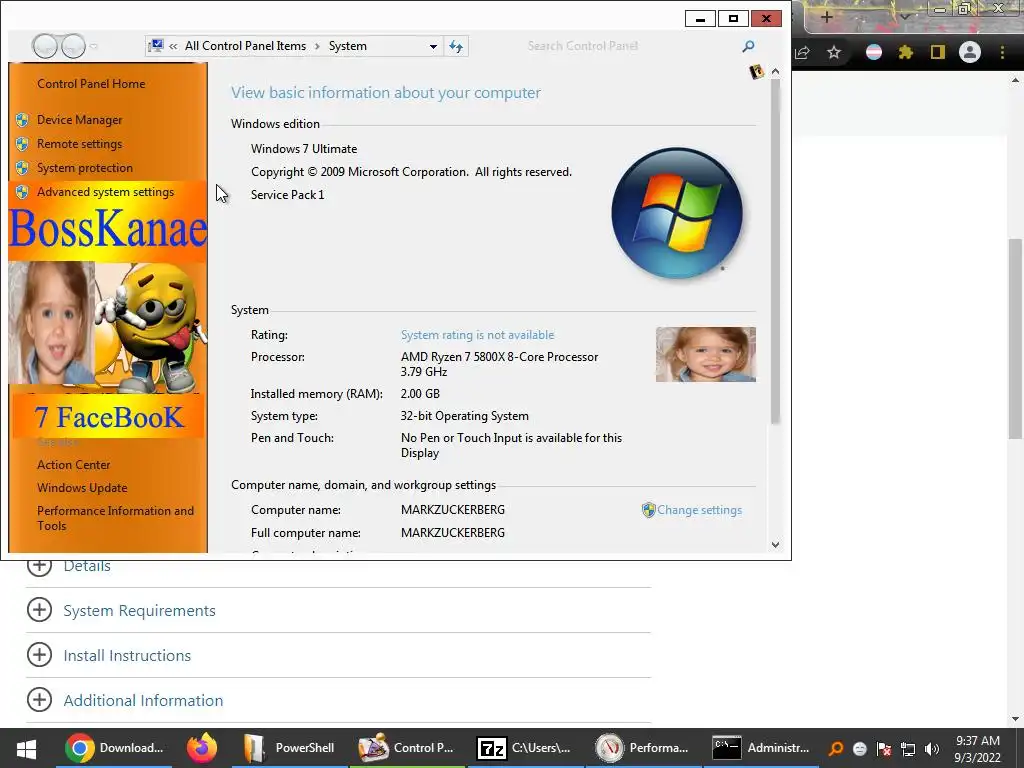
Task: Open new tab in Chrome window
Action: [826, 17]
